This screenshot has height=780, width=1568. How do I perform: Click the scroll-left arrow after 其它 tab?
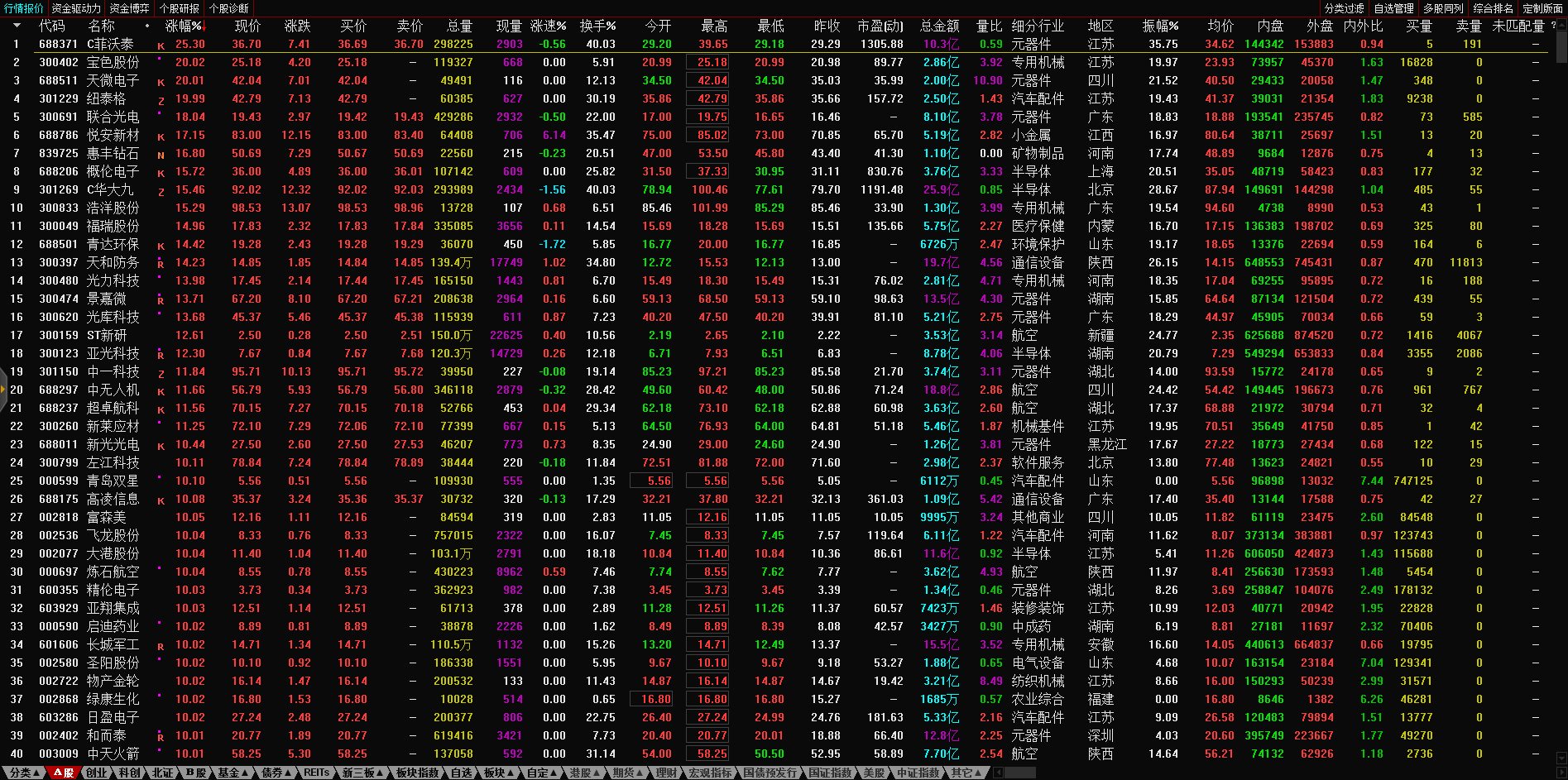pyautogui.click(x=999, y=773)
